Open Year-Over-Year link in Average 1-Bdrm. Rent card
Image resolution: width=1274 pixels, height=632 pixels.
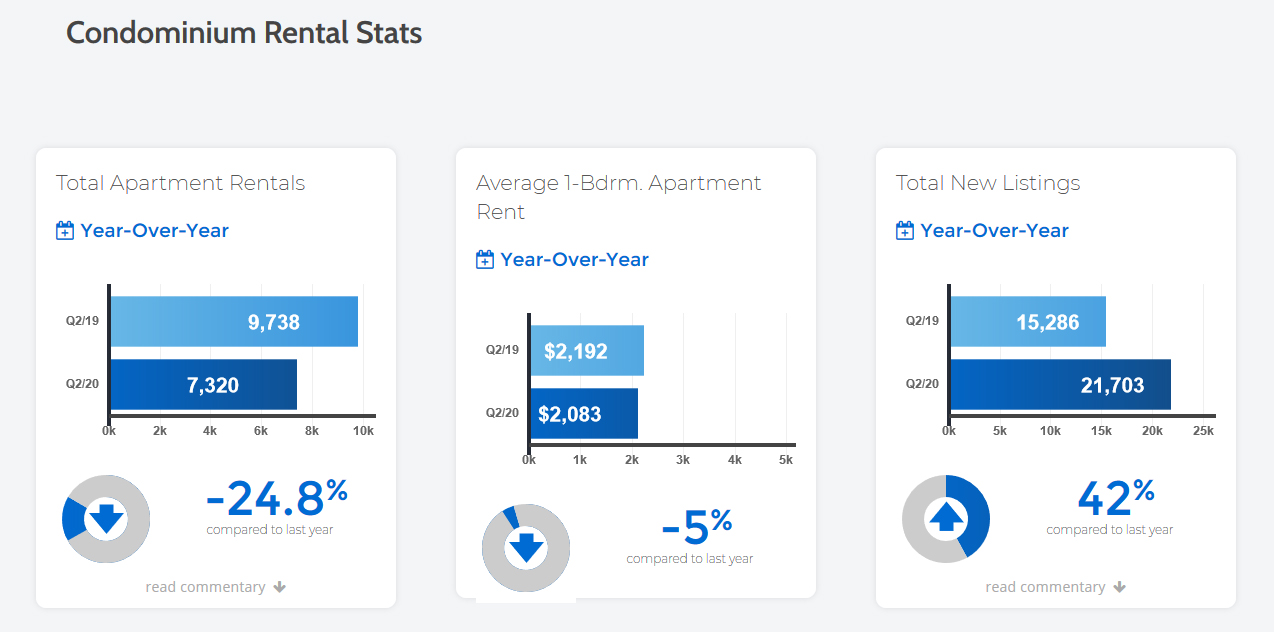(575, 260)
